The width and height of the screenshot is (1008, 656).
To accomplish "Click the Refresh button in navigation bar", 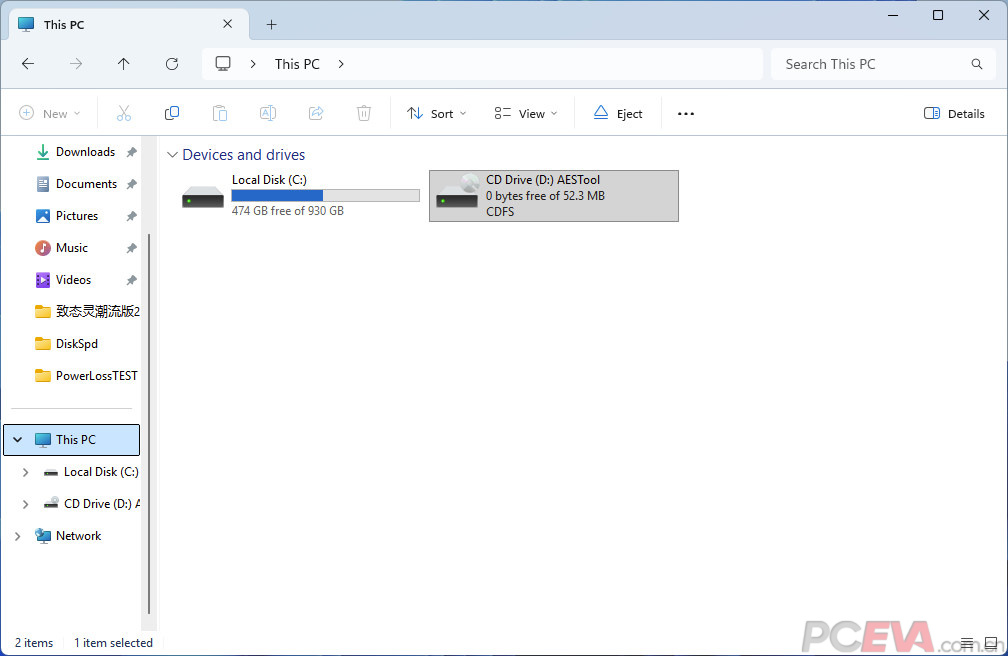I will pyautogui.click(x=172, y=64).
